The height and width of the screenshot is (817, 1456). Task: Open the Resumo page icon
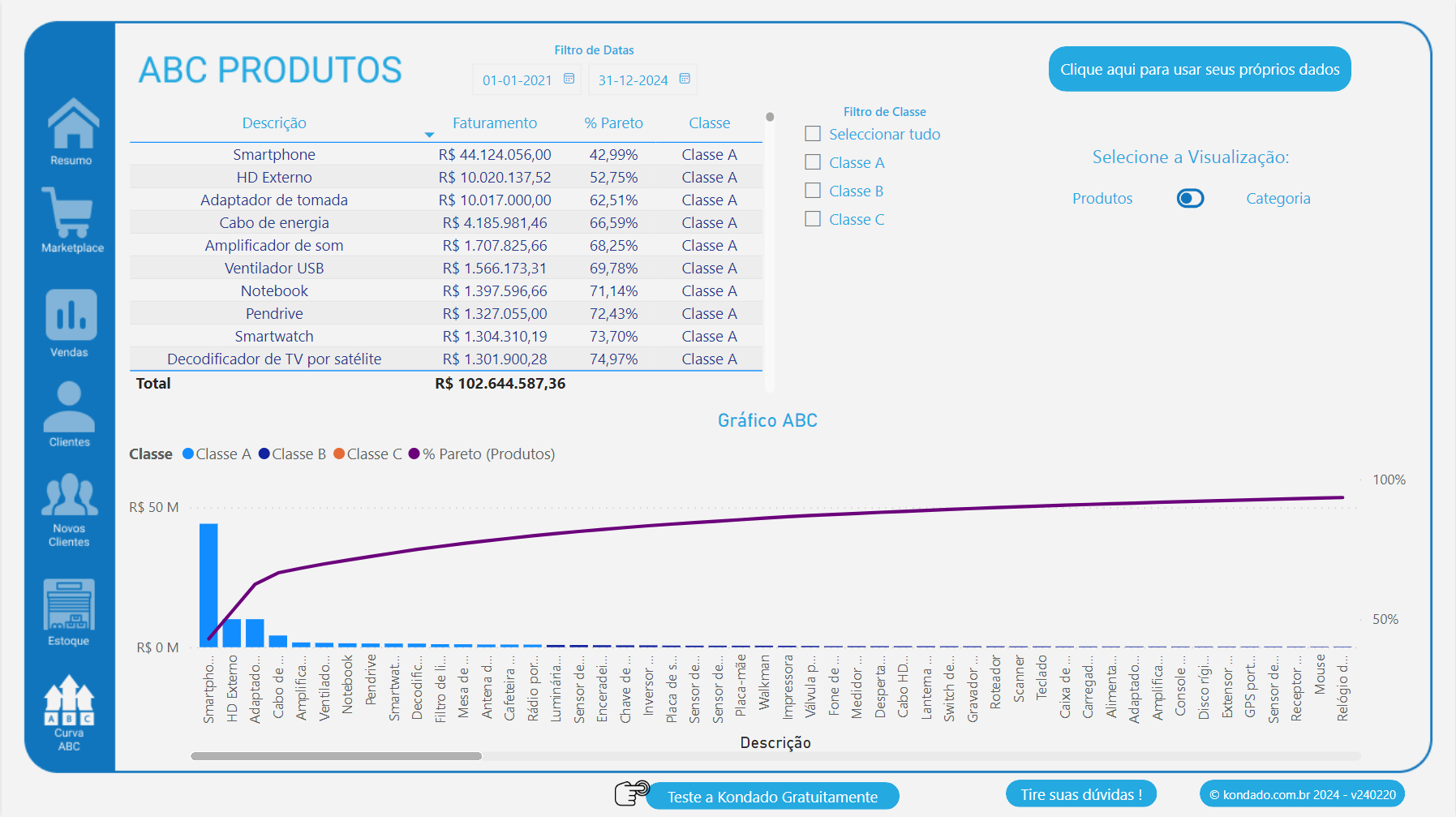coord(71,128)
